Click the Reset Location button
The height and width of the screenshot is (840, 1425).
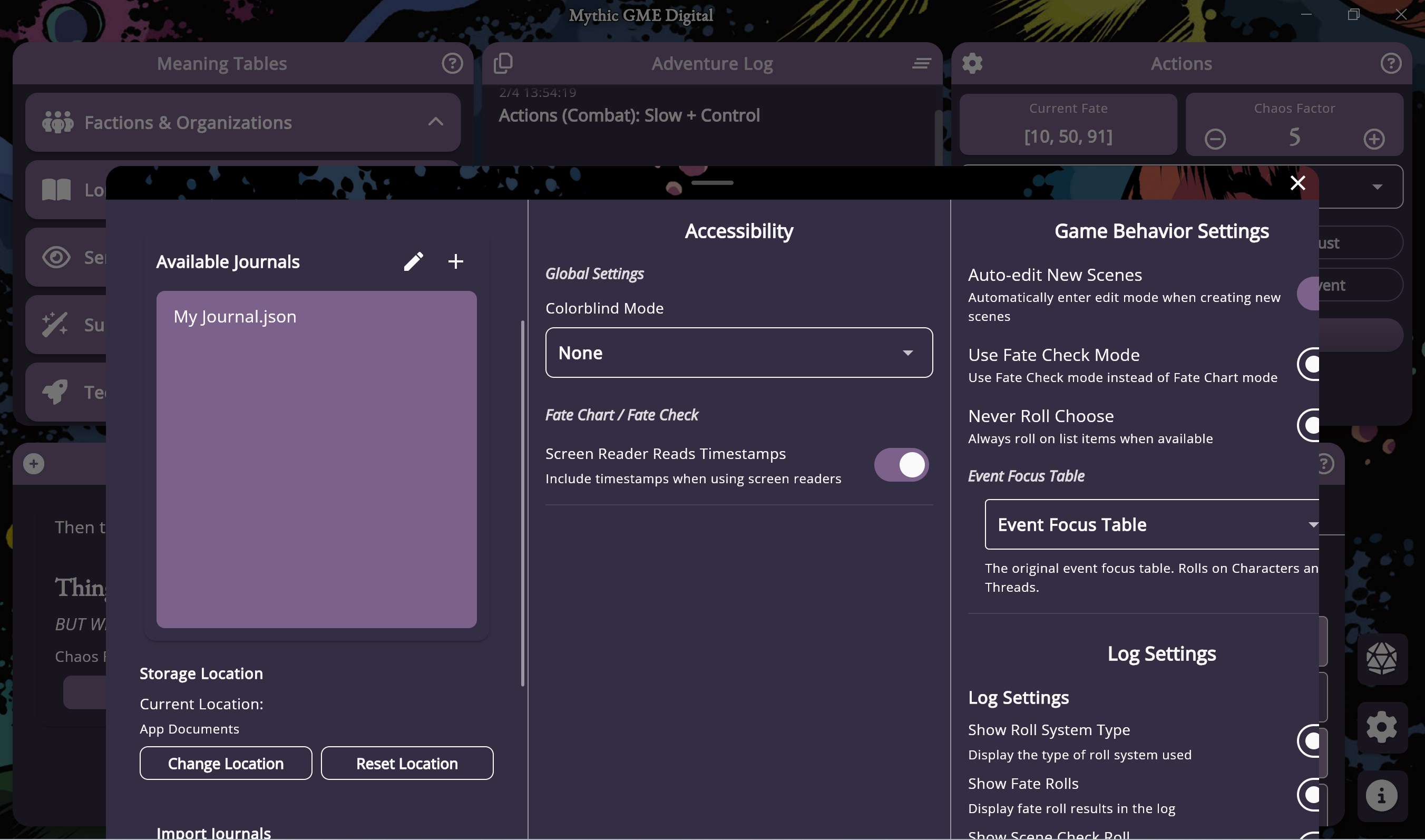click(x=407, y=763)
